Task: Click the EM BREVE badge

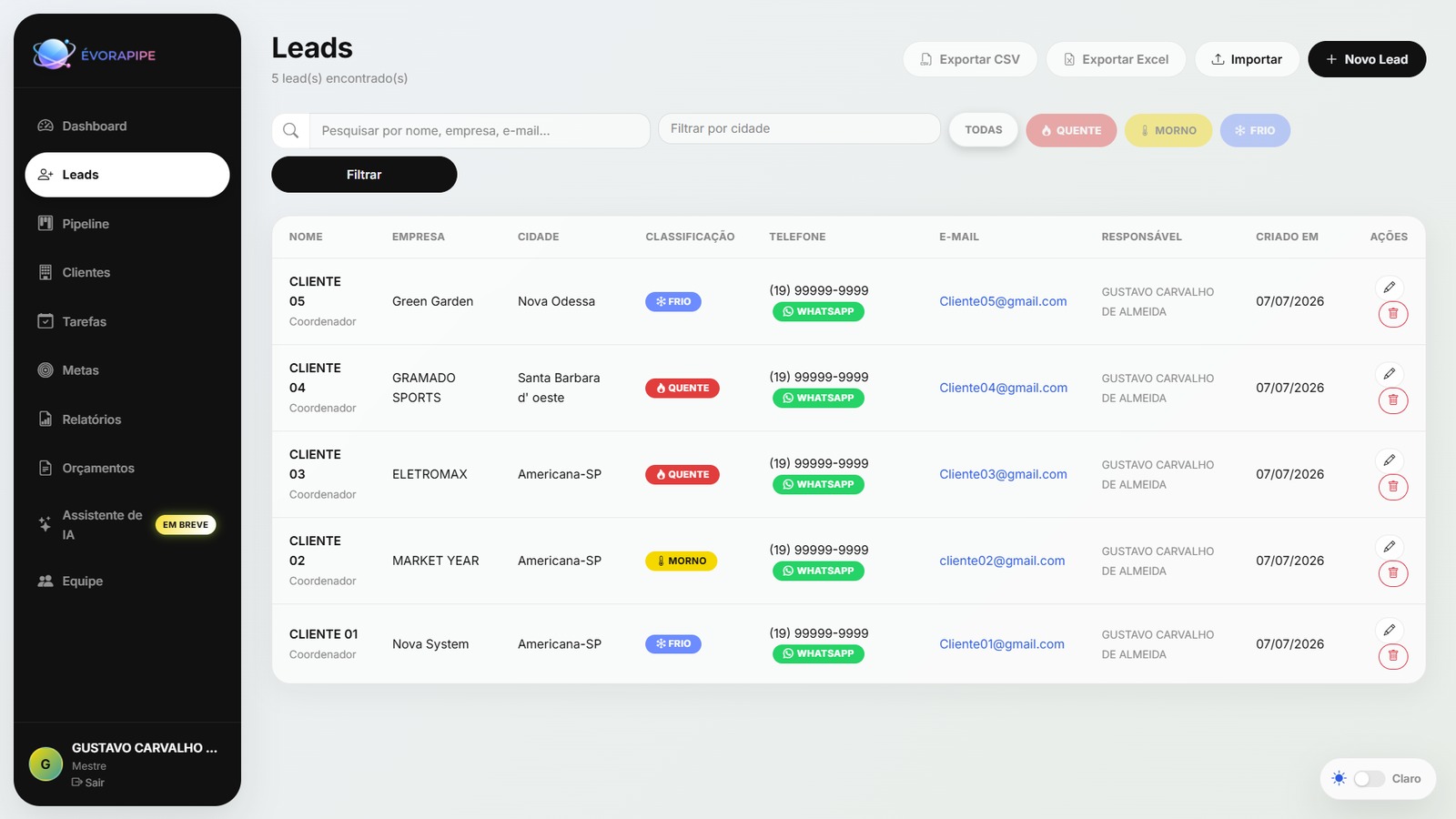Action: [186, 525]
